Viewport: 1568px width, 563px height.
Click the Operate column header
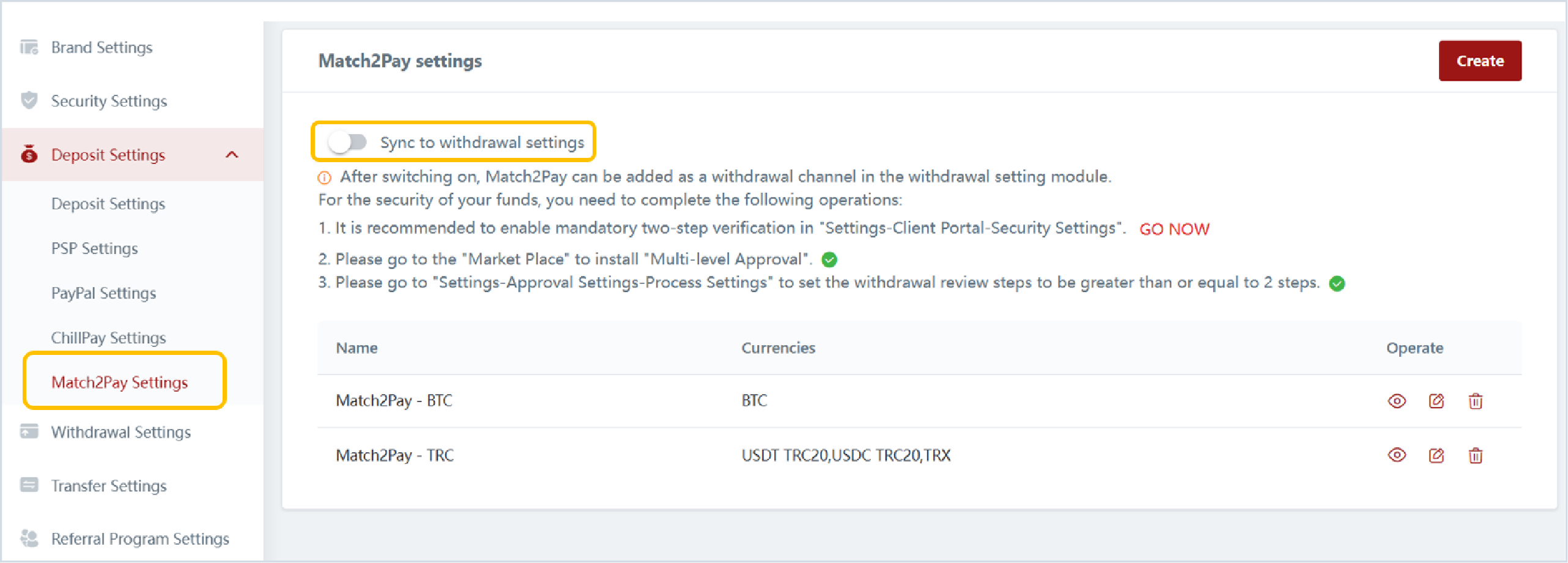(x=1415, y=348)
